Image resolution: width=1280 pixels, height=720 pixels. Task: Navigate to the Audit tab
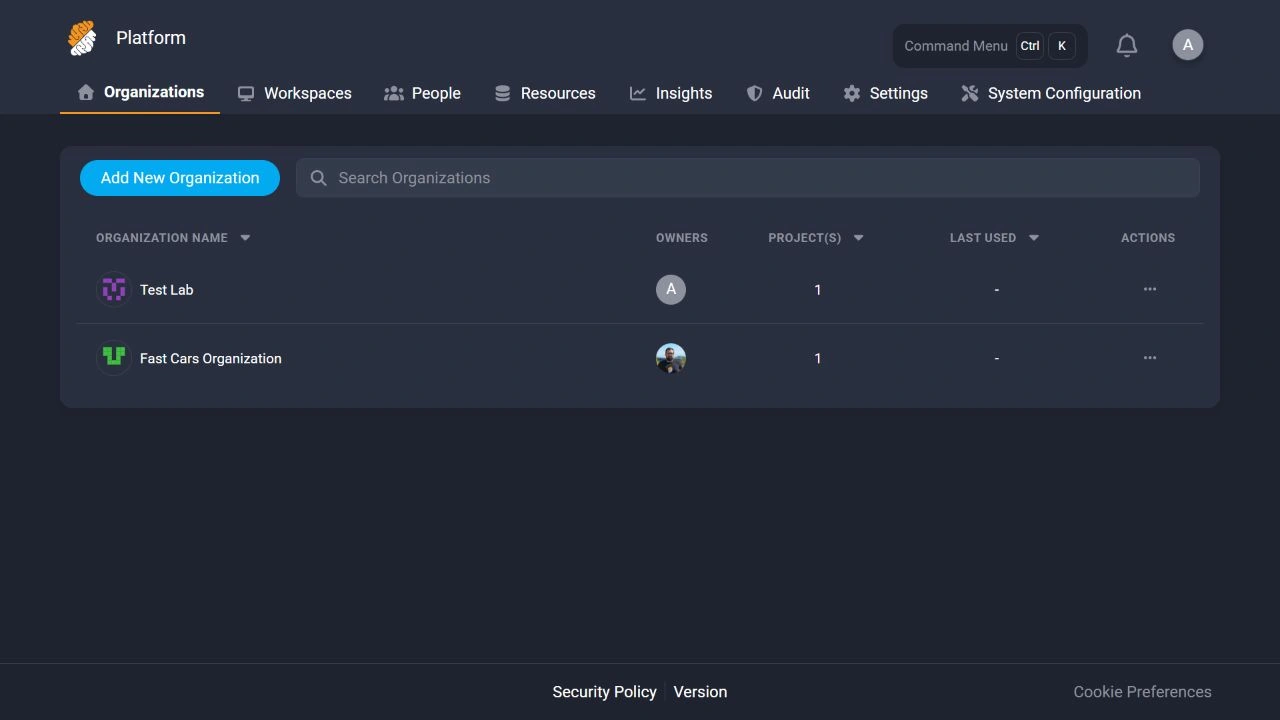[778, 93]
